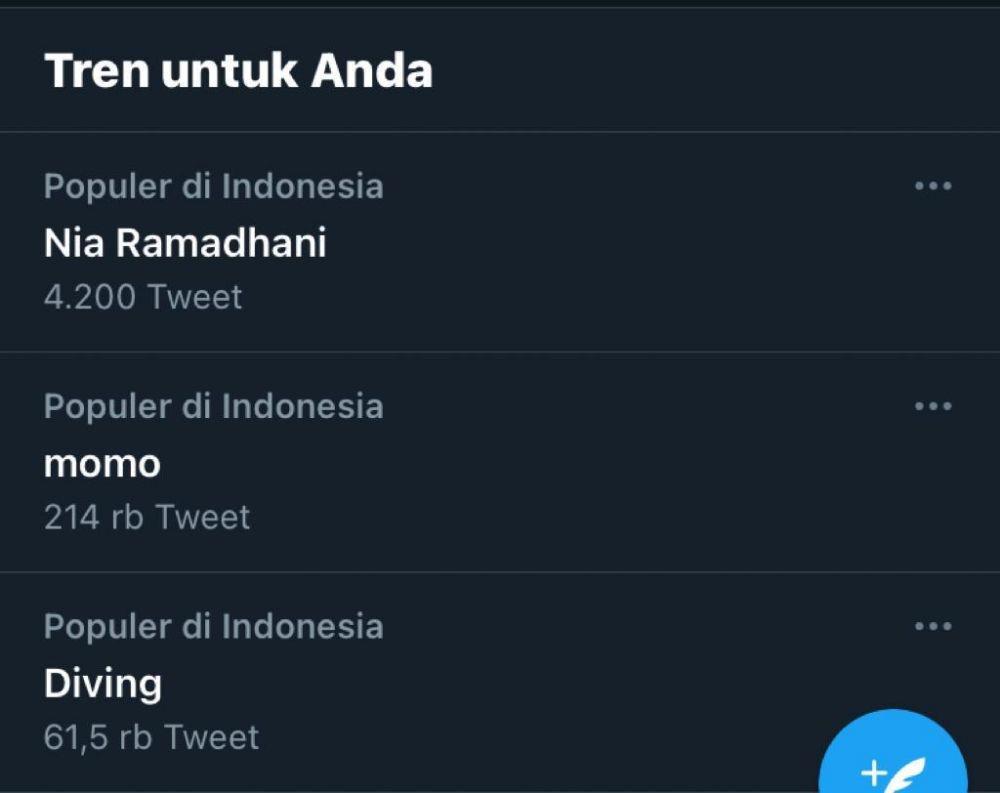The image size is (1000, 793).
Task: Click Populer di Indonesia above Diving
Action: 214,627
